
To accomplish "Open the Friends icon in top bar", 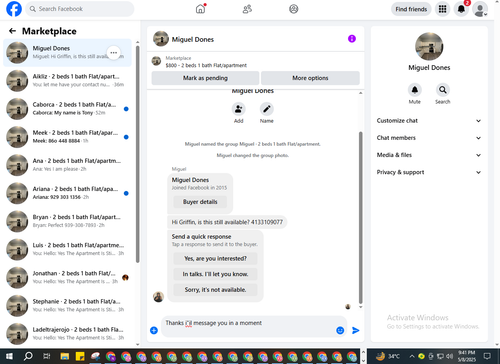I will pyautogui.click(x=247, y=9).
